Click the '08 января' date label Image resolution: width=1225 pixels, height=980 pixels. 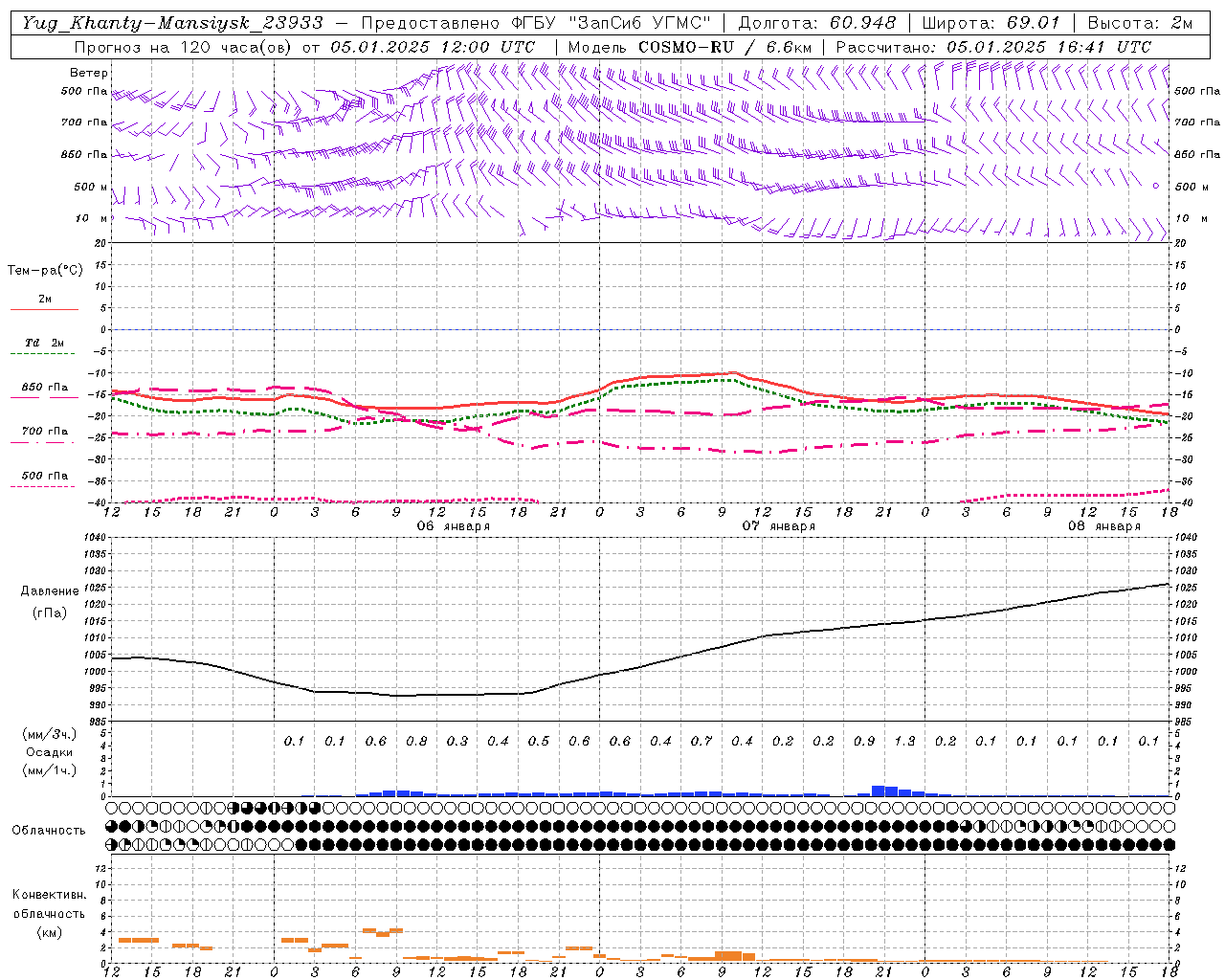[x=1103, y=525]
